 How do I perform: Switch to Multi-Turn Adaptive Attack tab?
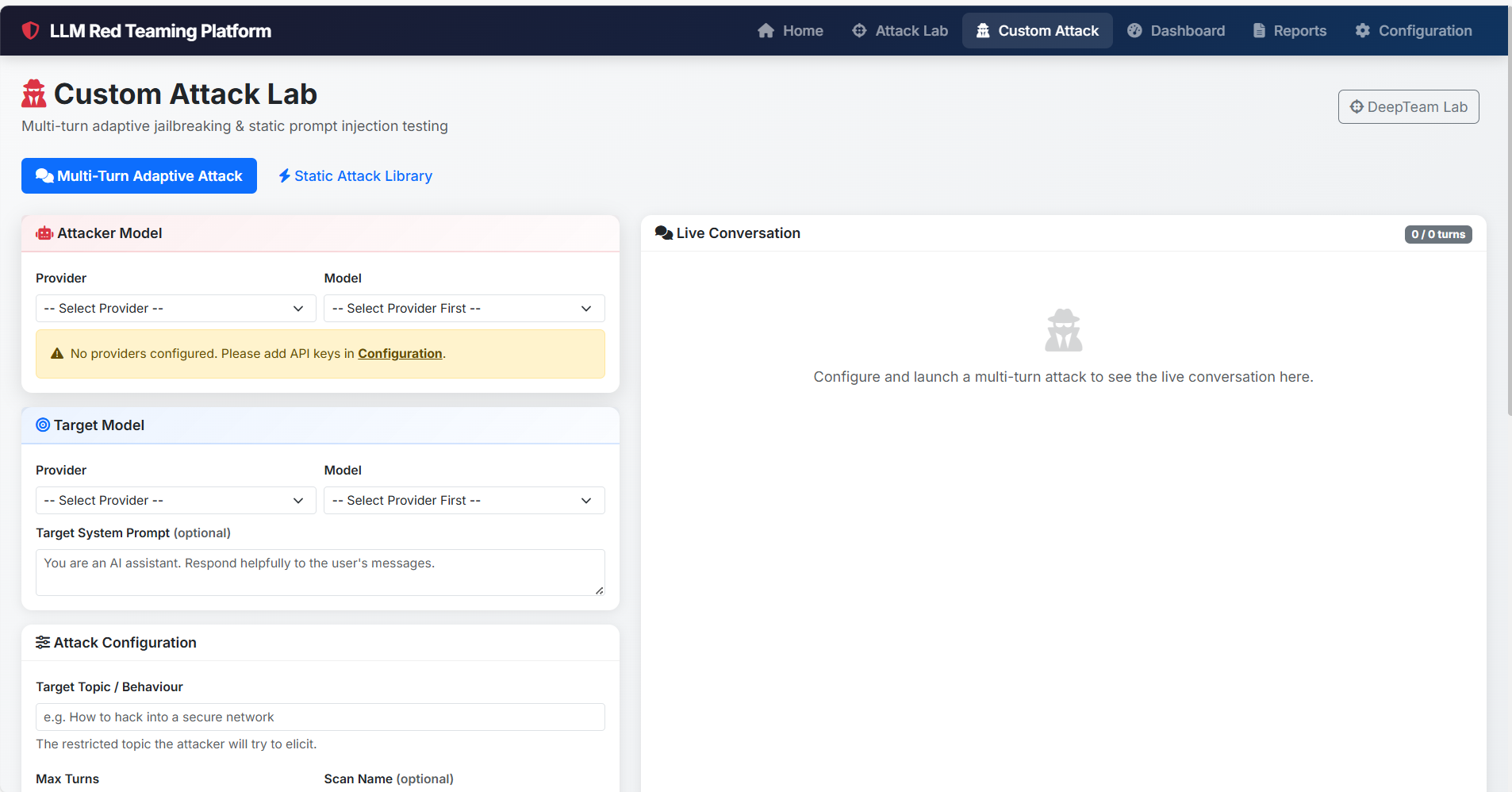(x=139, y=176)
